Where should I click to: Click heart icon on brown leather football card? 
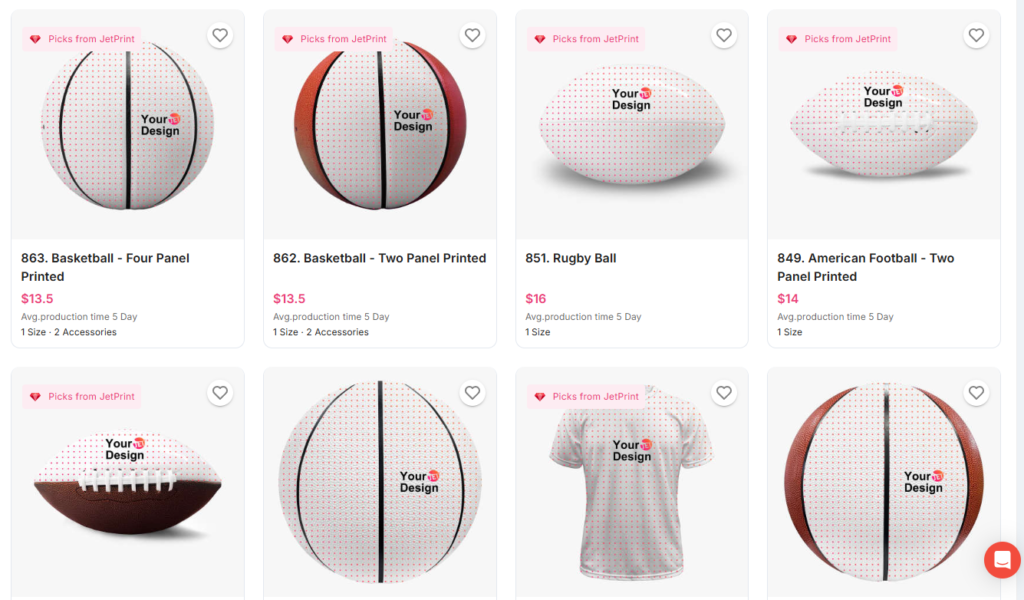[x=220, y=393]
